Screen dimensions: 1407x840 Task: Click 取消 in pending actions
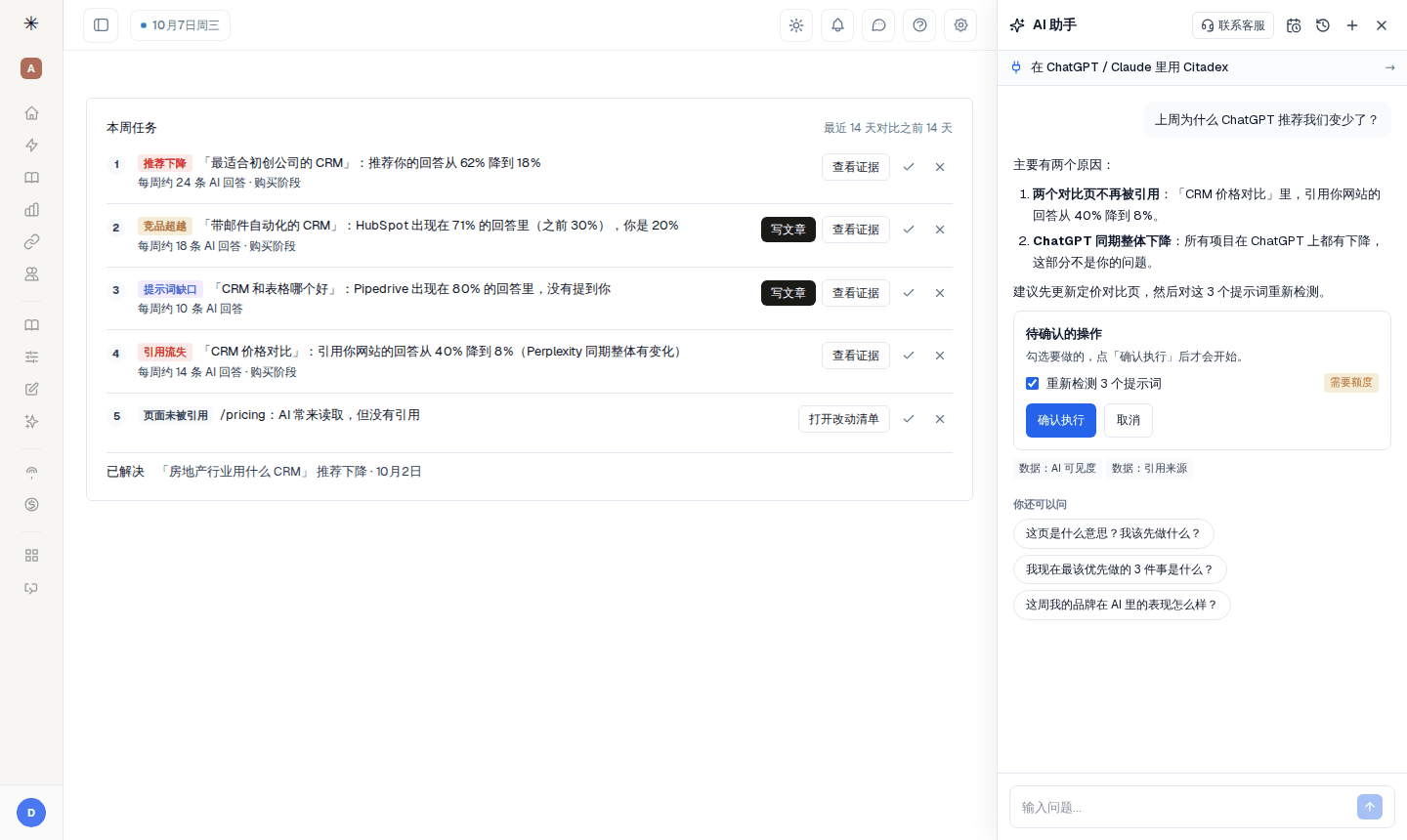tap(1129, 420)
